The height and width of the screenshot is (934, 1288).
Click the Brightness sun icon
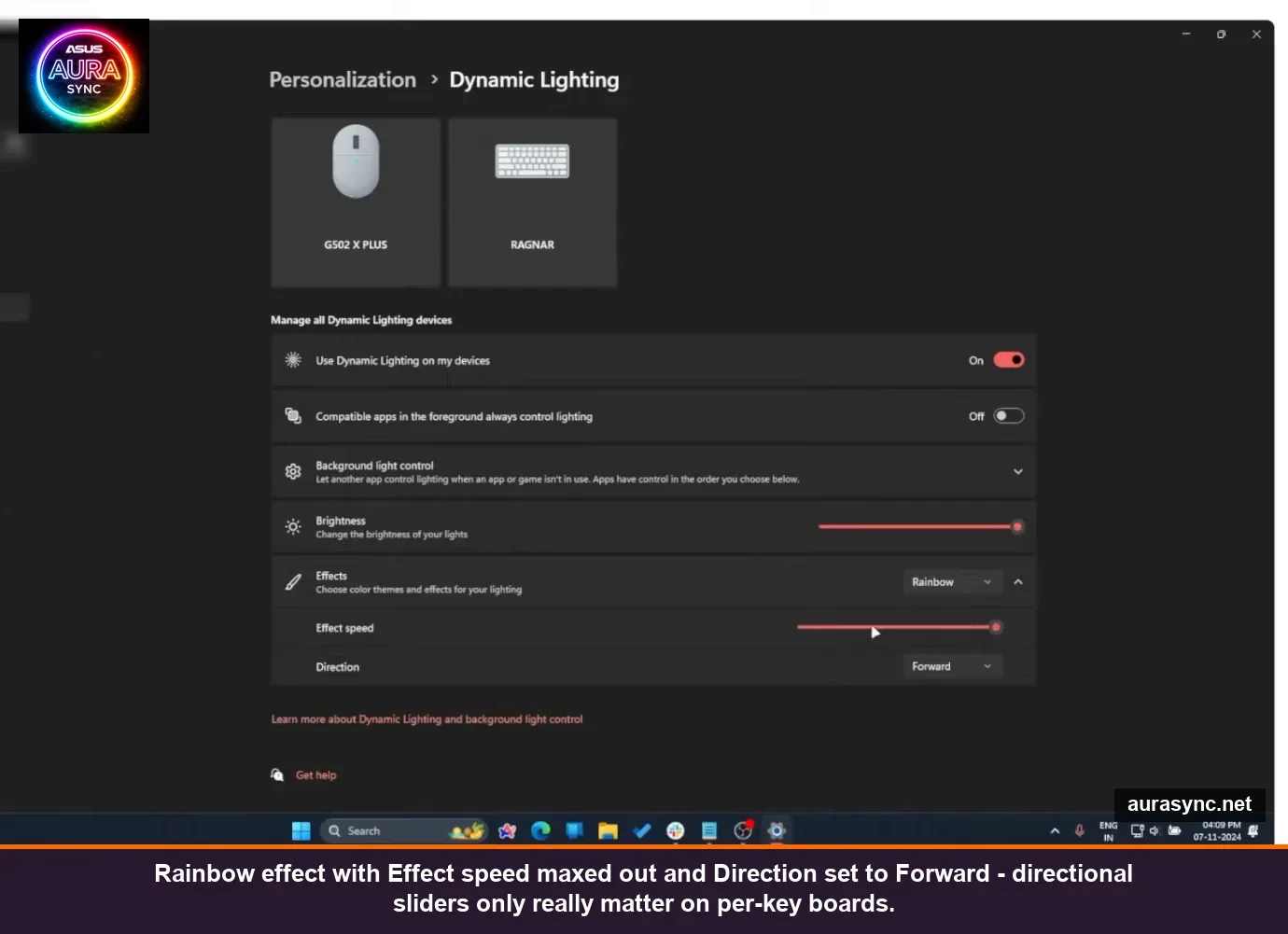click(292, 526)
